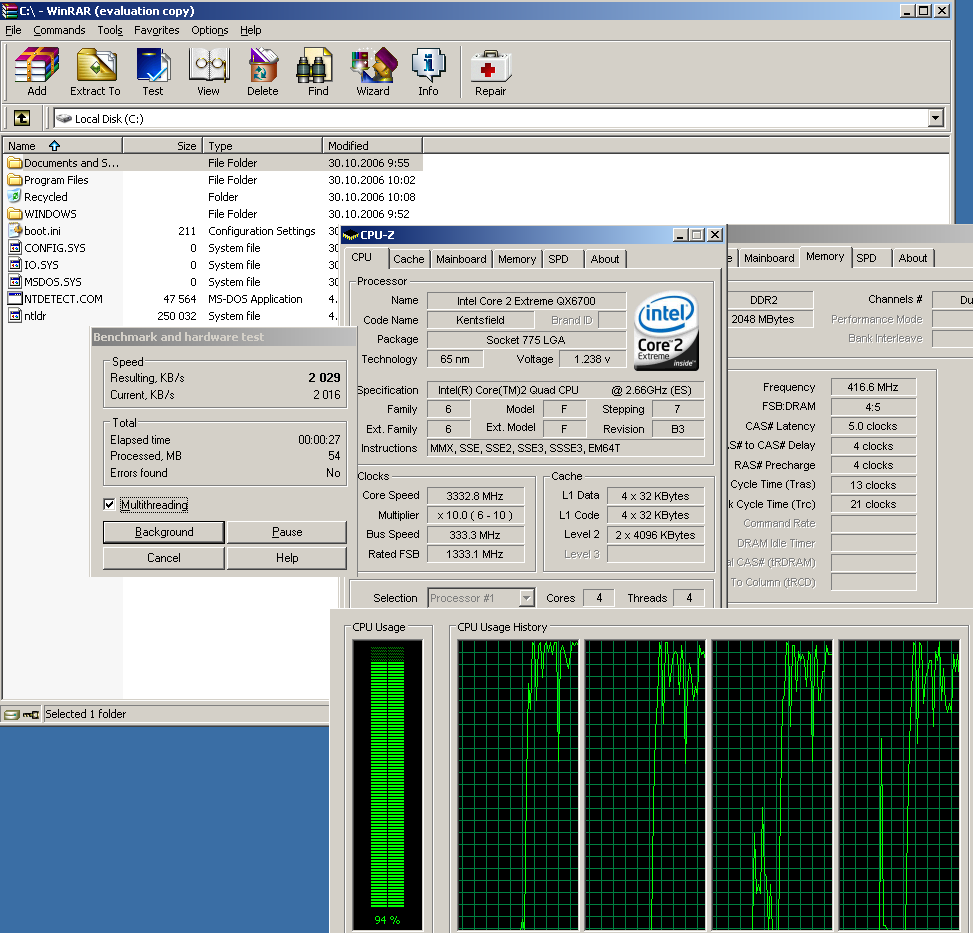Pause the benchmark test
Image resolution: width=973 pixels, height=933 pixels.
287,532
